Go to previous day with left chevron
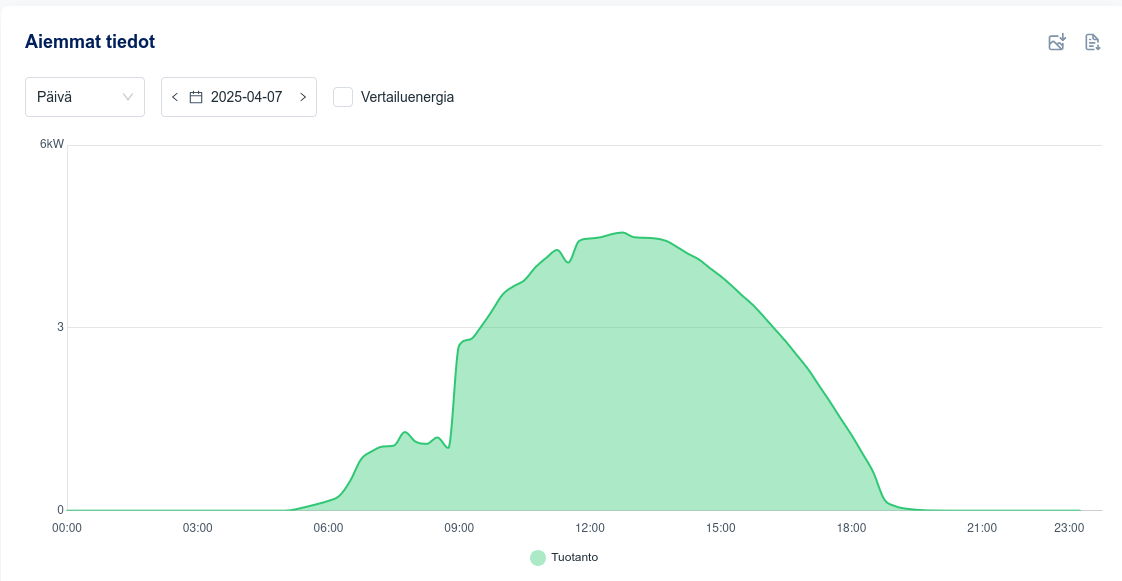 [175, 97]
